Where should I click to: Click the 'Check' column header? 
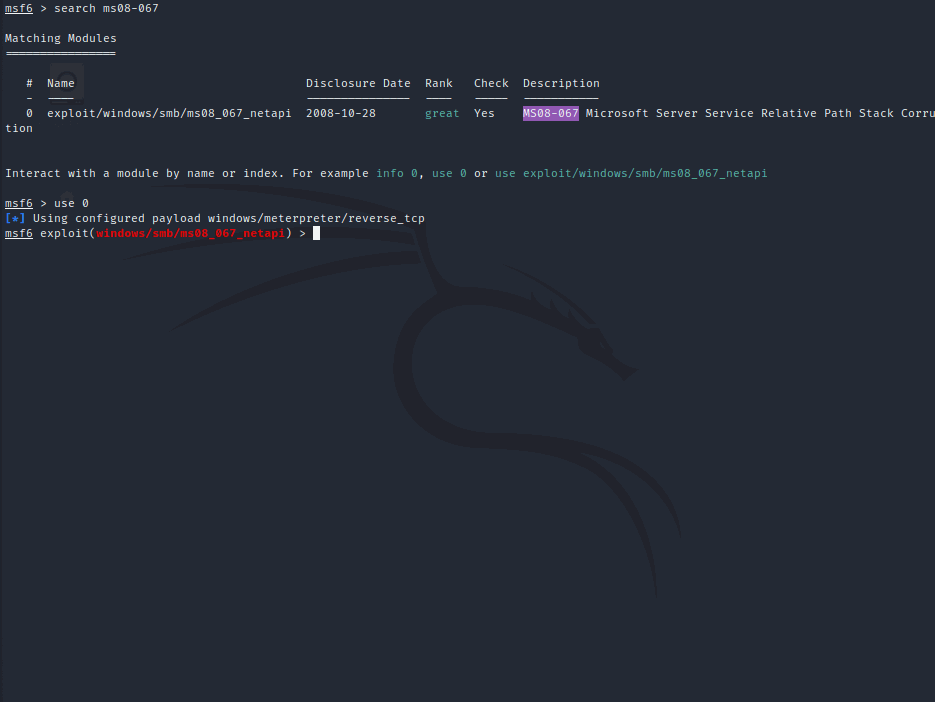pyautogui.click(x=491, y=84)
